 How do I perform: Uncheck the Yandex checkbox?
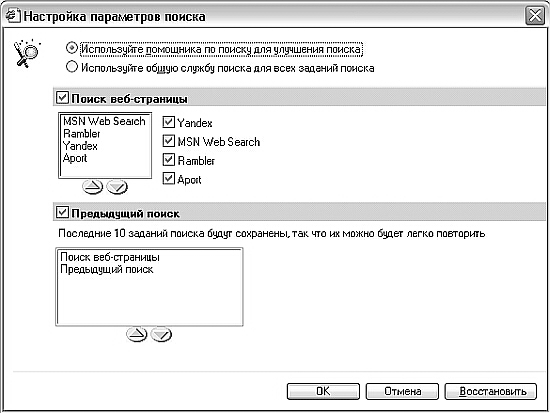169,122
